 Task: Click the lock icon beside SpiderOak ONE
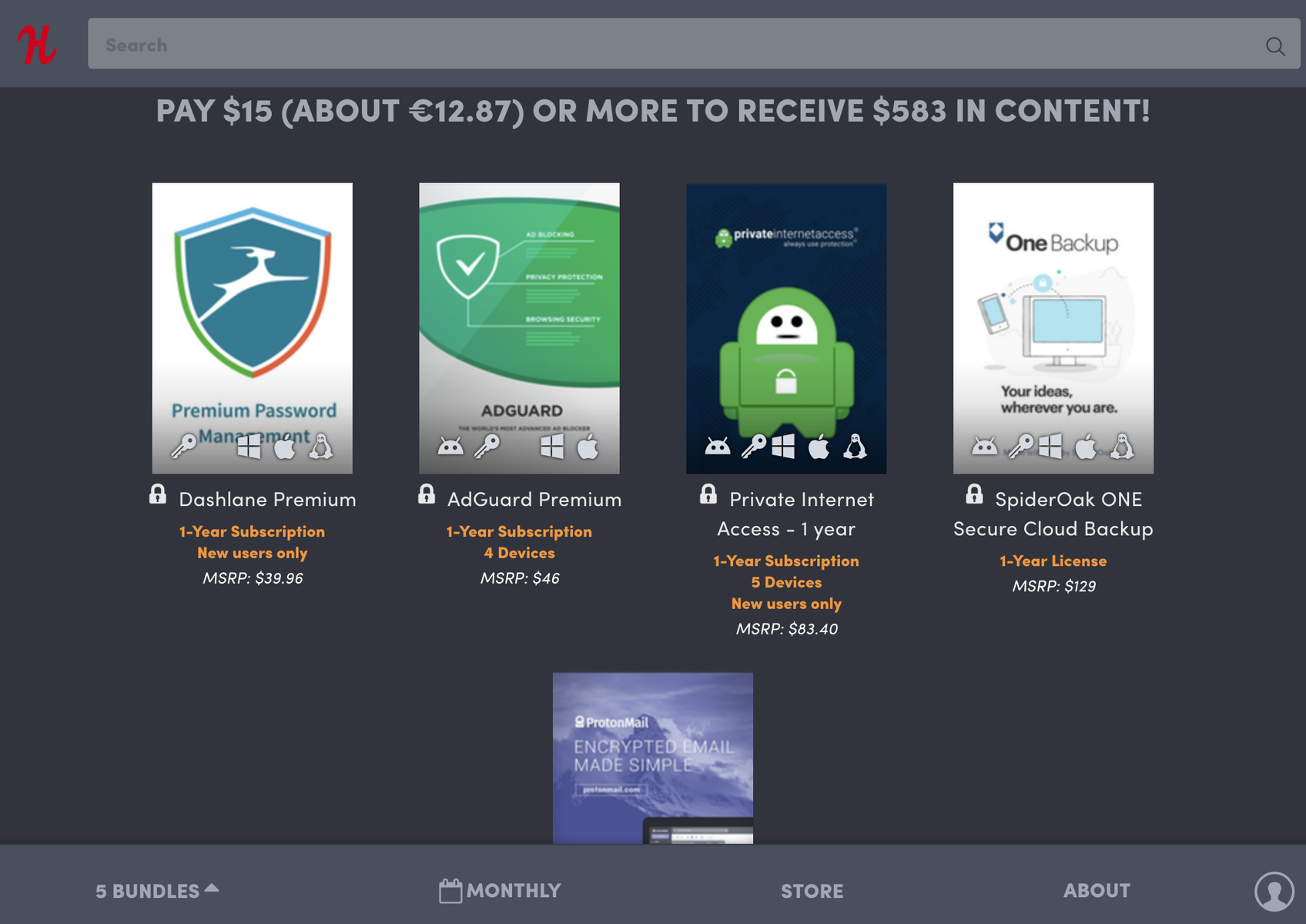(974, 494)
